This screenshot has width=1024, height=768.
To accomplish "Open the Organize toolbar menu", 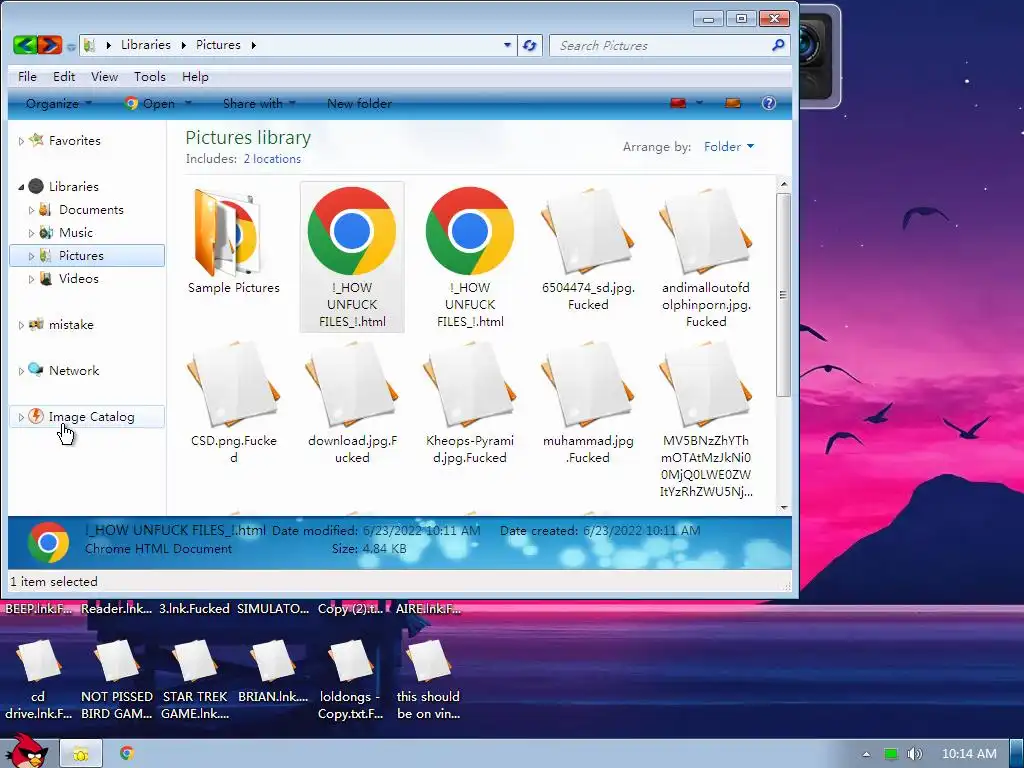I will 58,103.
